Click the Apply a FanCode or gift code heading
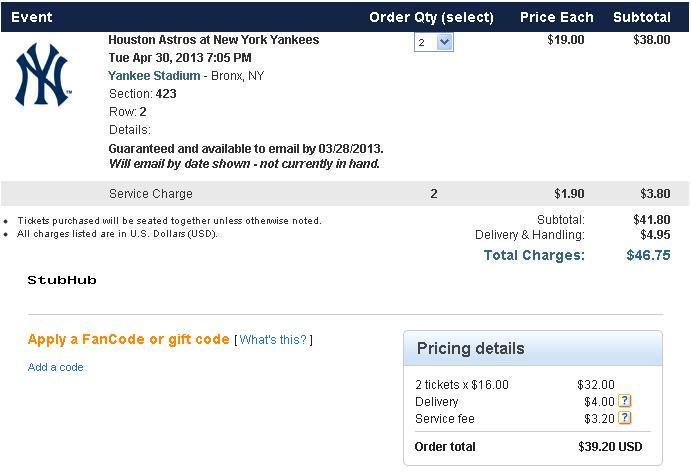 click(x=128, y=339)
